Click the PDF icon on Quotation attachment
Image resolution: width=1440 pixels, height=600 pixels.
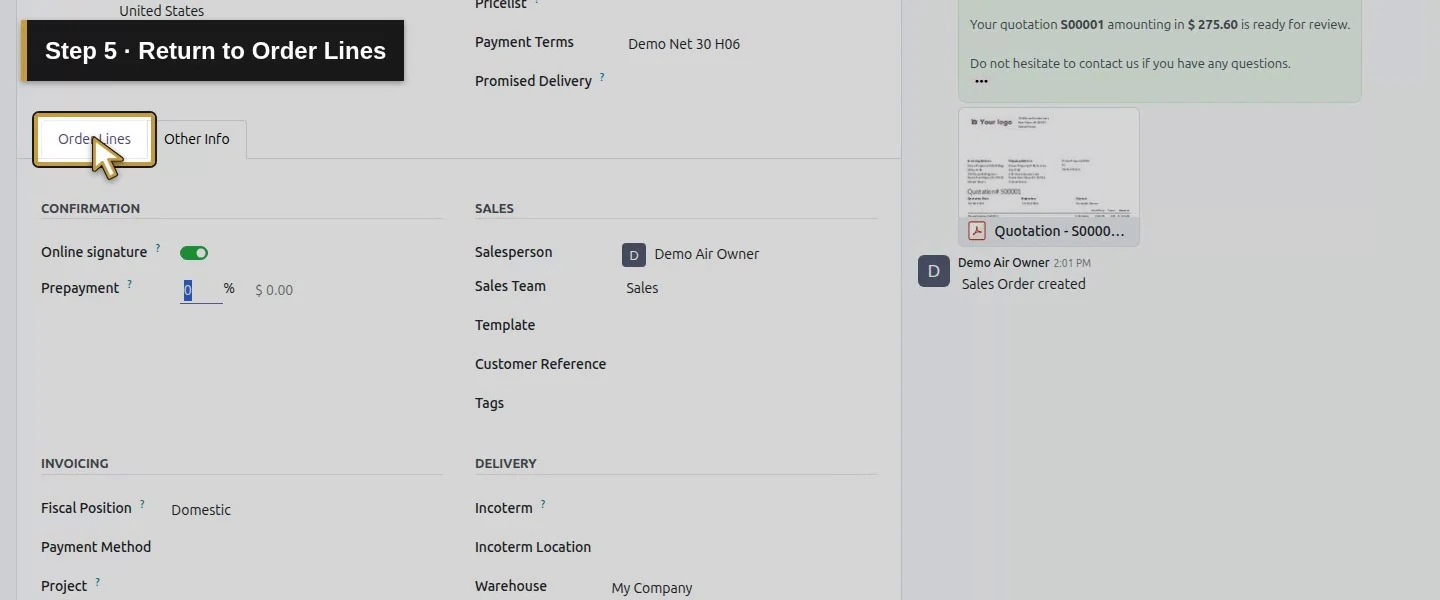[x=977, y=231]
